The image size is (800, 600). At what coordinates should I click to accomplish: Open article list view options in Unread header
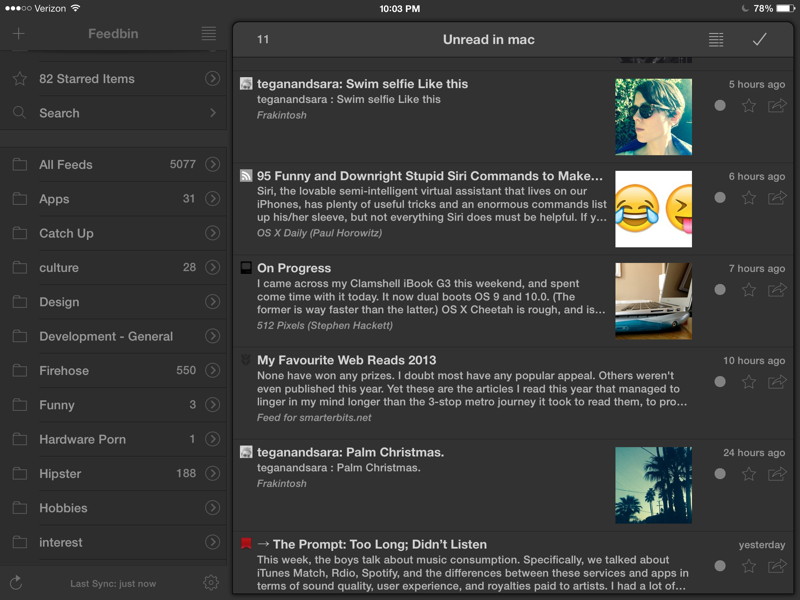point(716,39)
